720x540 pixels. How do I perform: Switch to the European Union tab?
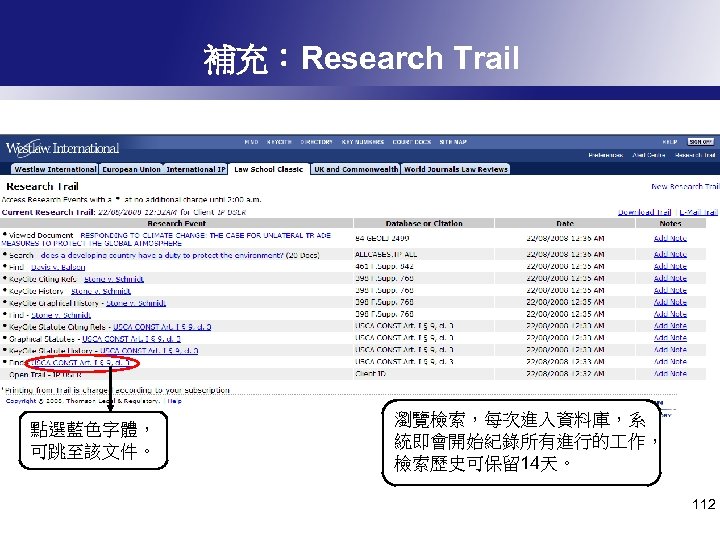click(131, 169)
